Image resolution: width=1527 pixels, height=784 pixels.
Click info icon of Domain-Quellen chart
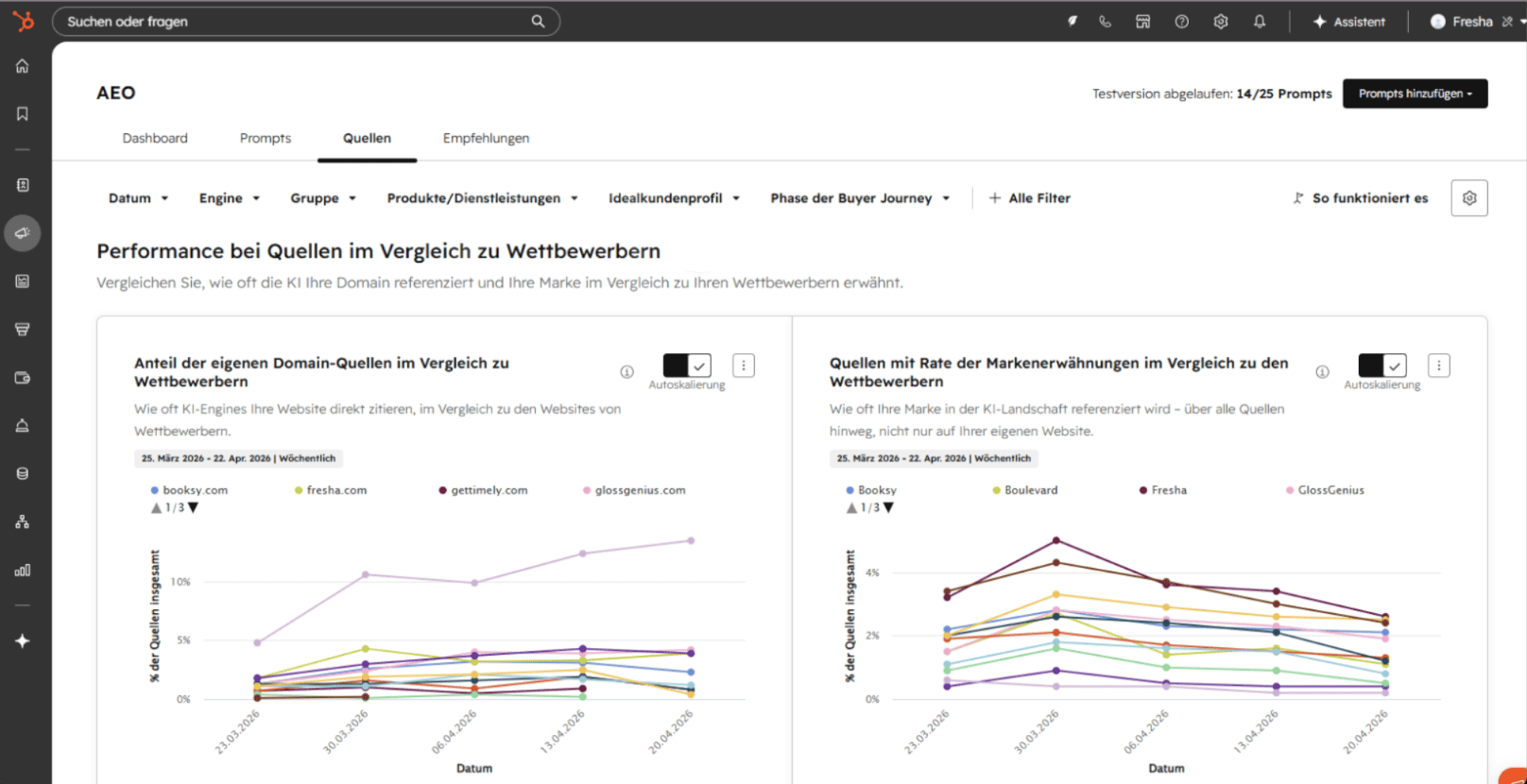pyautogui.click(x=626, y=371)
